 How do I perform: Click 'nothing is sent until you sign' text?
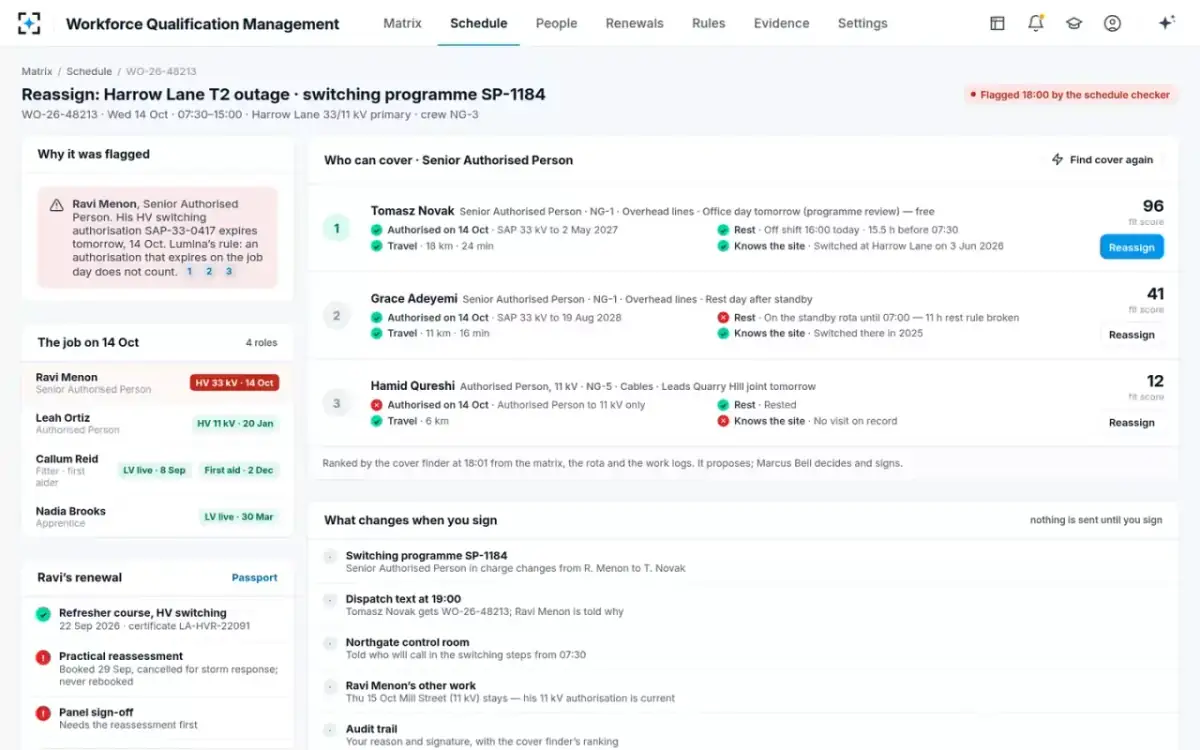(x=1096, y=520)
